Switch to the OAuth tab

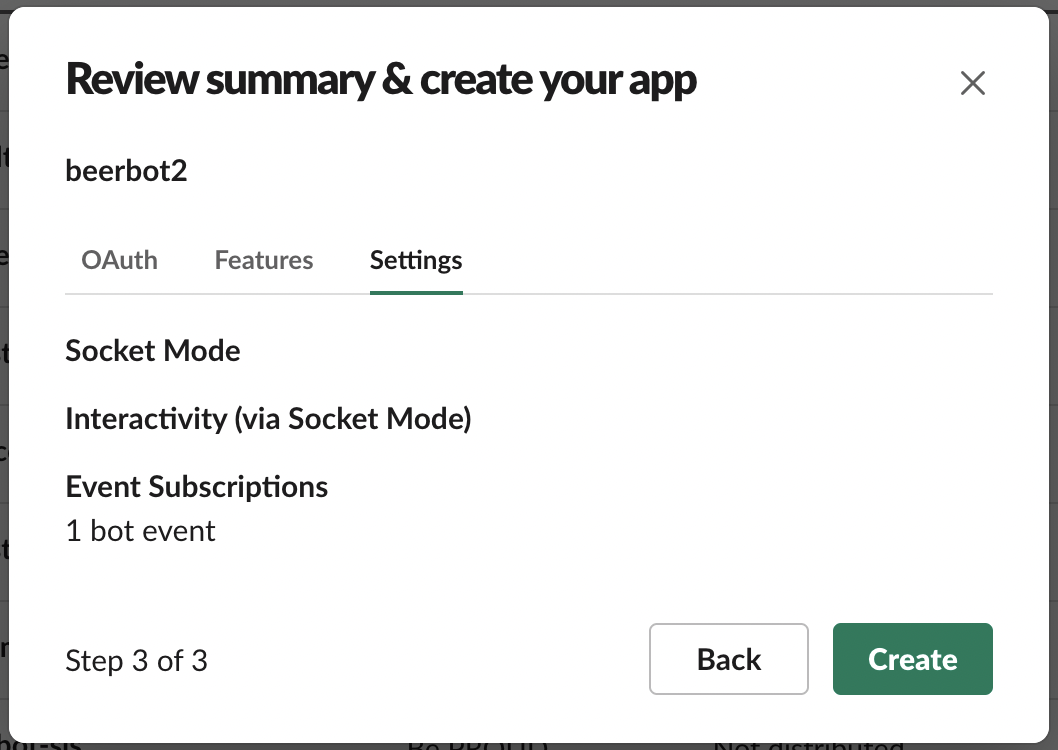tap(119, 260)
